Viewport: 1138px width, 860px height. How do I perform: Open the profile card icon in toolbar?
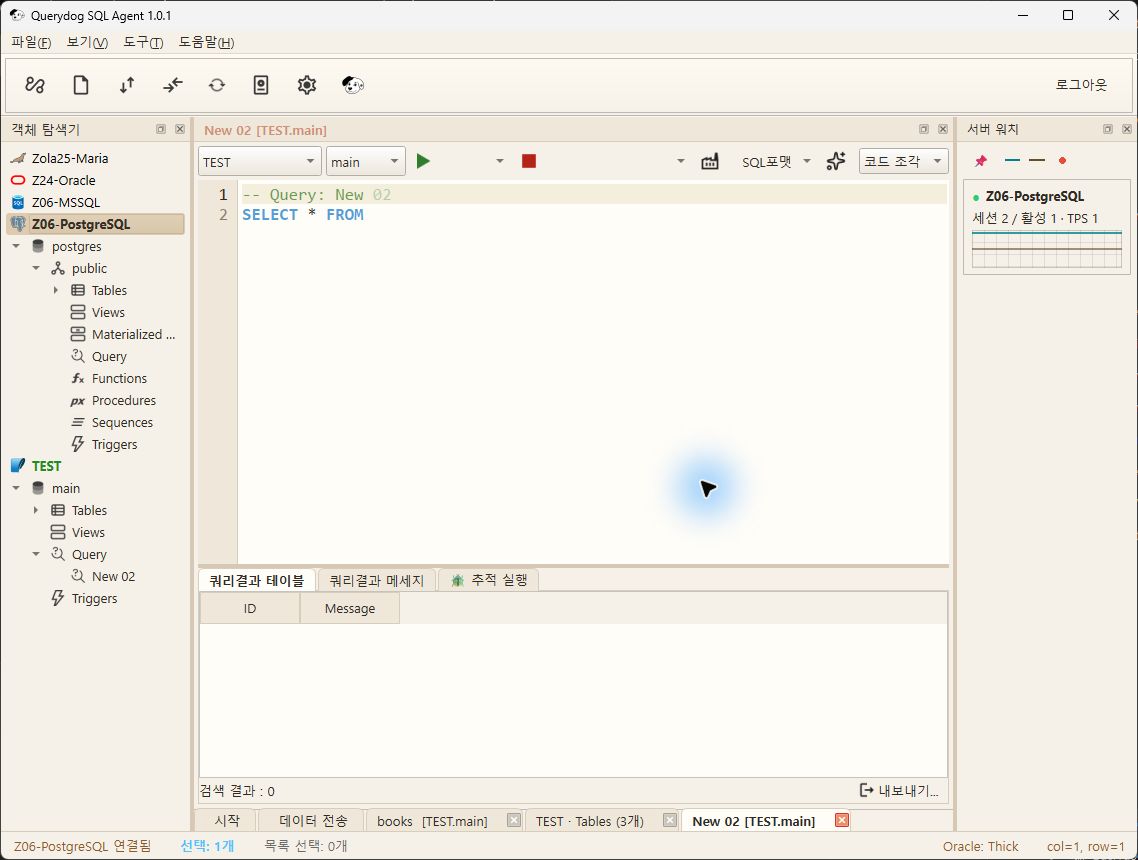point(261,85)
